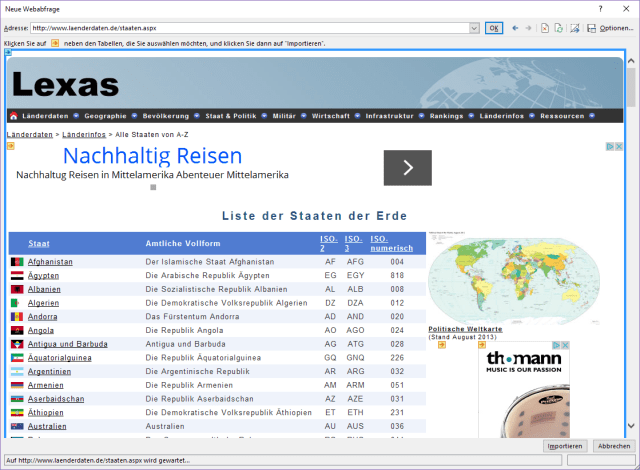The width and height of the screenshot is (640, 470).
Task: Click the Albanien flag image
Action: (x=17, y=289)
